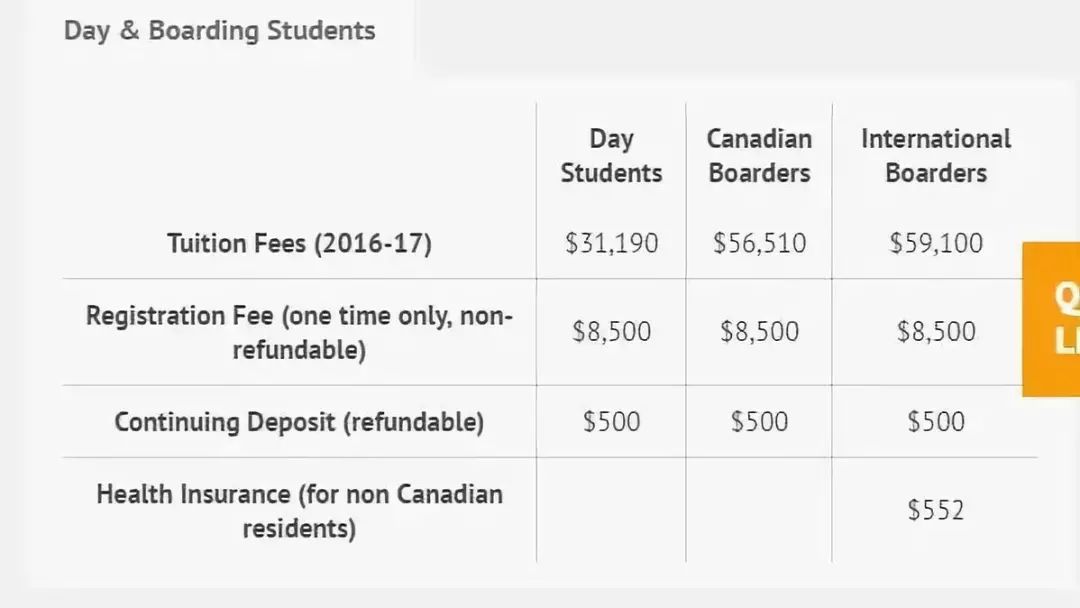The image size is (1080, 608).
Task: Open the Day & Boarding Students tab
Action: click(x=220, y=31)
